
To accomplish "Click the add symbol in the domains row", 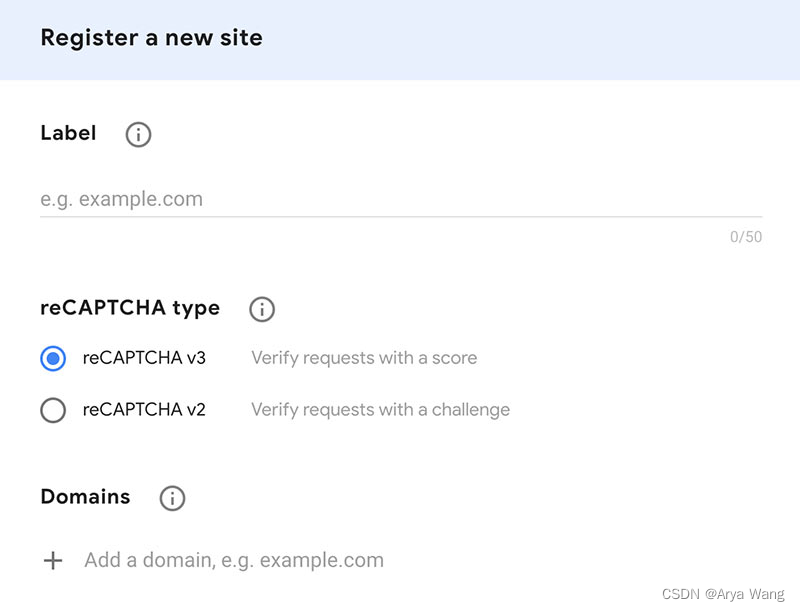I will coord(53,560).
